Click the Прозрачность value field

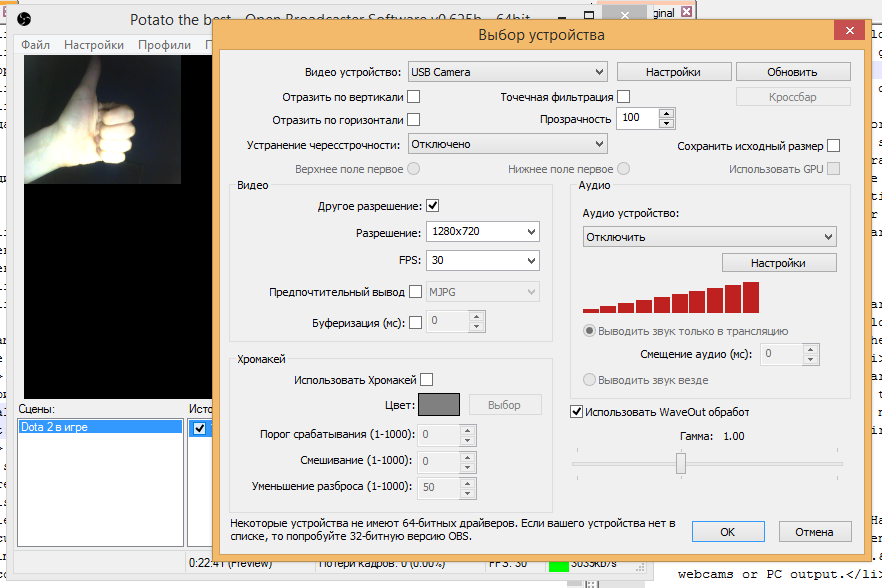[637, 118]
